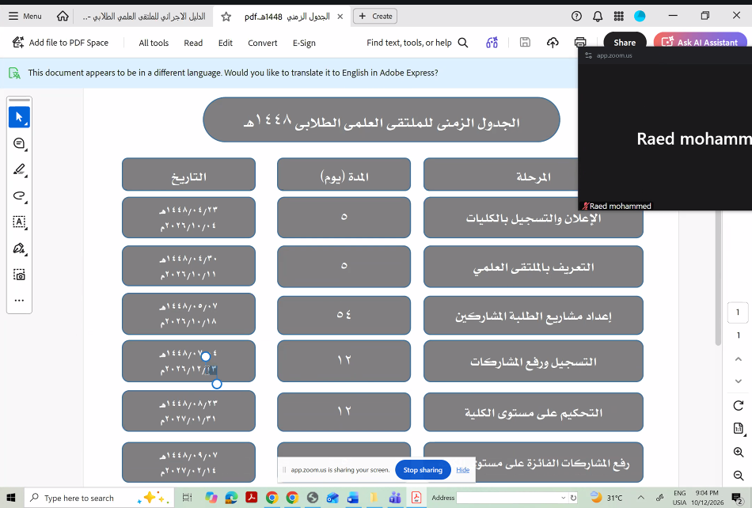Go to previous page up chevron
This screenshot has height=508, width=752.
tap(739, 359)
